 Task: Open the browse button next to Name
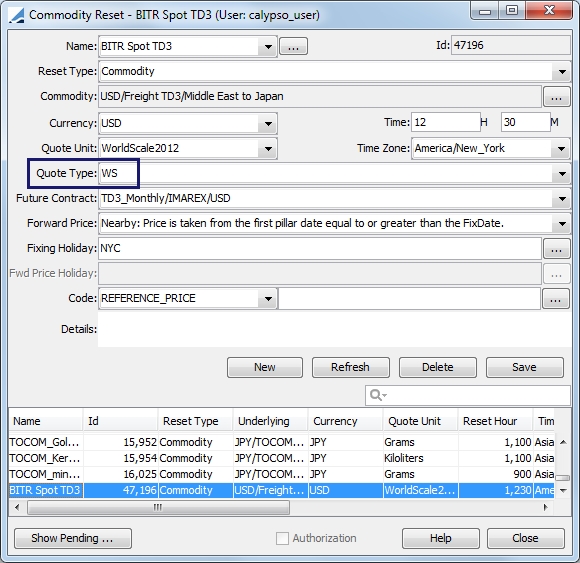[293, 47]
